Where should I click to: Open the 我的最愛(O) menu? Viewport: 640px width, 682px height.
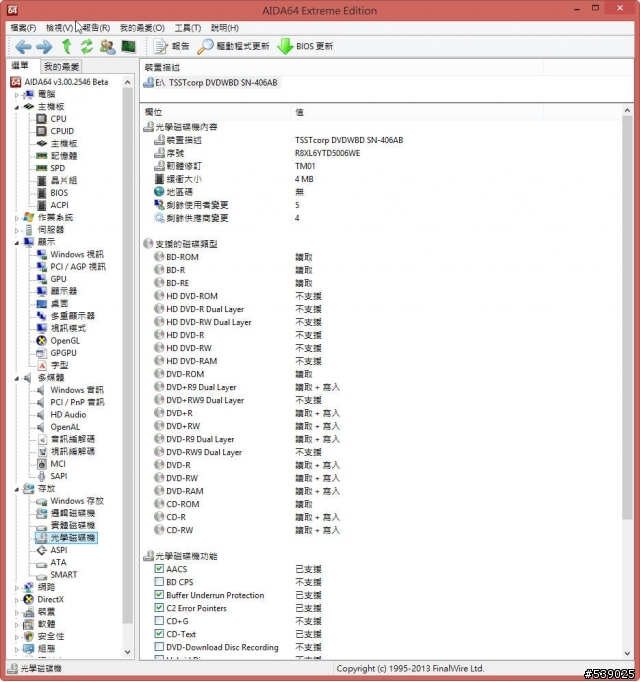click(142, 28)
